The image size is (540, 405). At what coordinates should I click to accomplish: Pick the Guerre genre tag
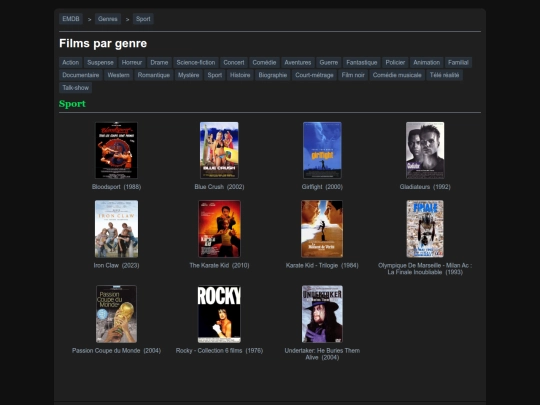tap(329, 63)
